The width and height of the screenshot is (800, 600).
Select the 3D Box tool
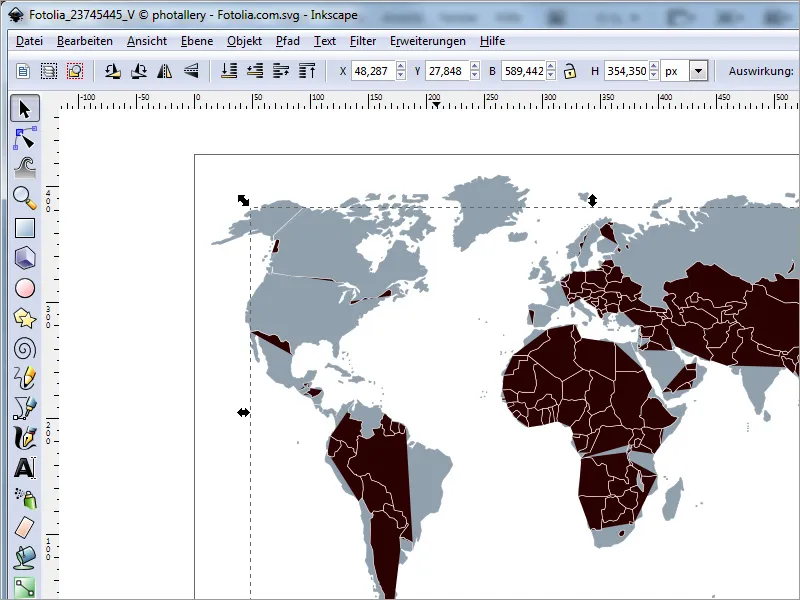pos(24,258)
